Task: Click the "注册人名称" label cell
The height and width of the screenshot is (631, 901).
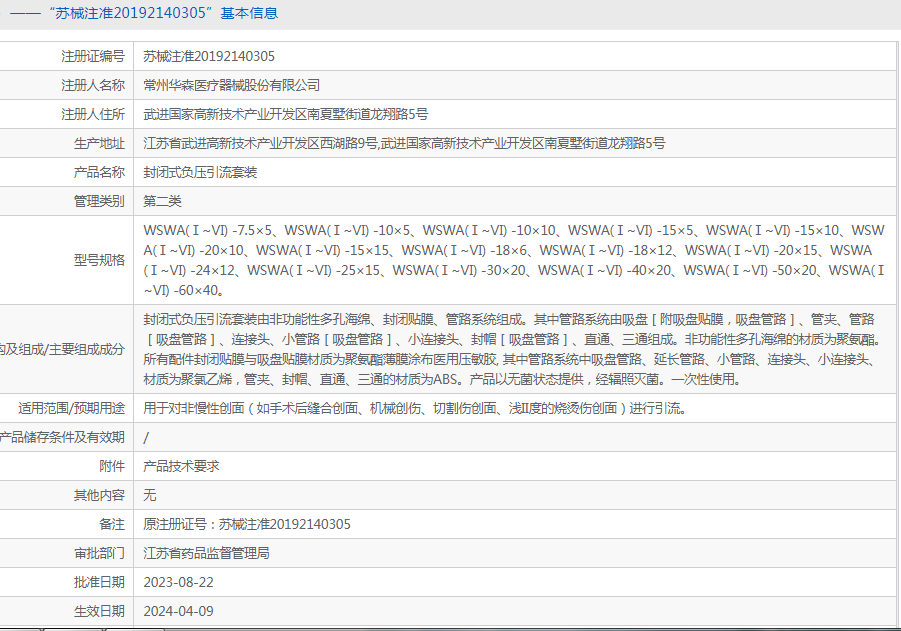Action: pos(93,85)
